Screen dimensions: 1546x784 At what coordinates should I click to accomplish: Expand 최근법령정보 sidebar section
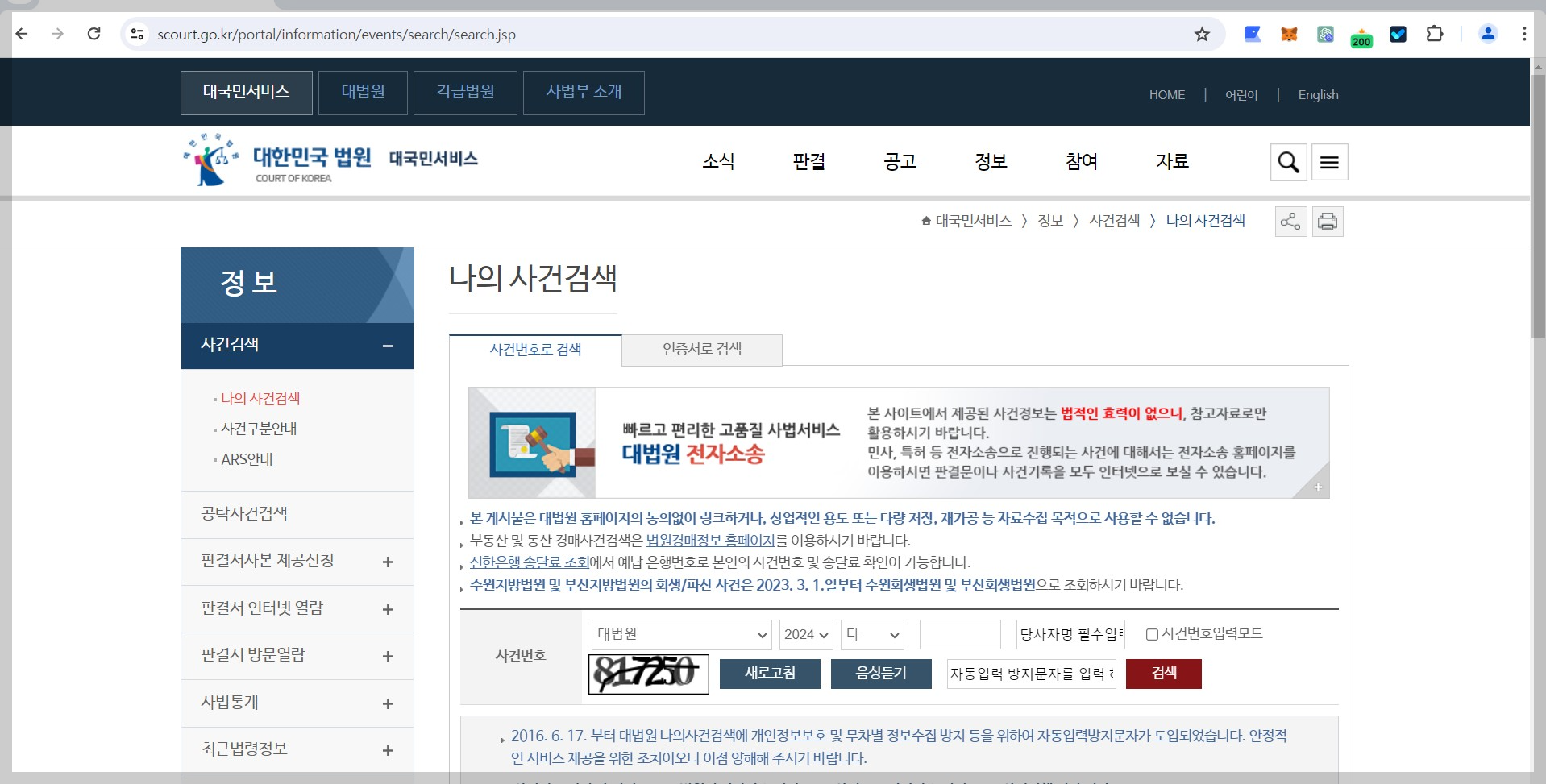(x=388, y=750)
